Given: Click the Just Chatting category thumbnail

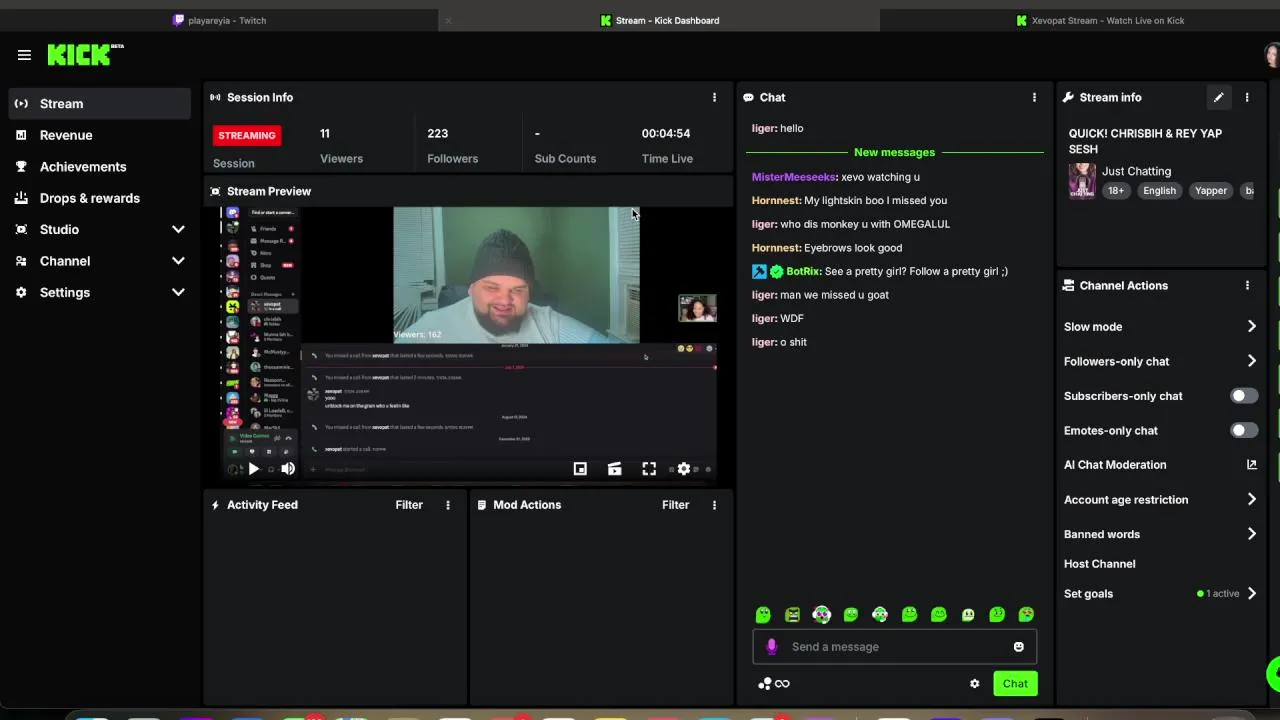Looking at the screenshot, I should click(1082, 181).
